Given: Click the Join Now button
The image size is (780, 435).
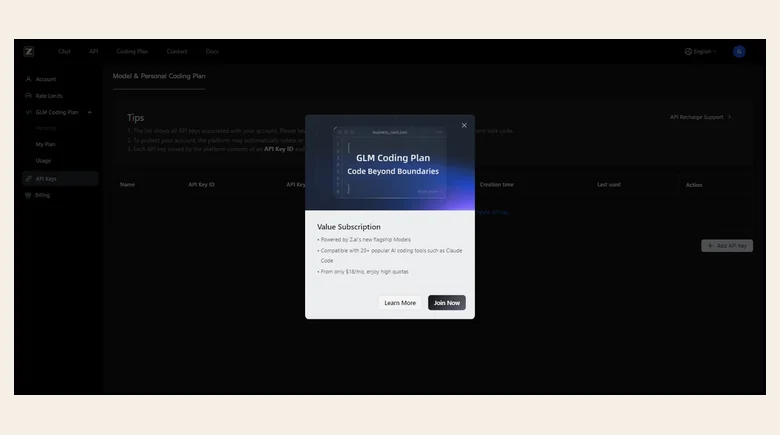Looking at the screenshot, I should [447, 303].
